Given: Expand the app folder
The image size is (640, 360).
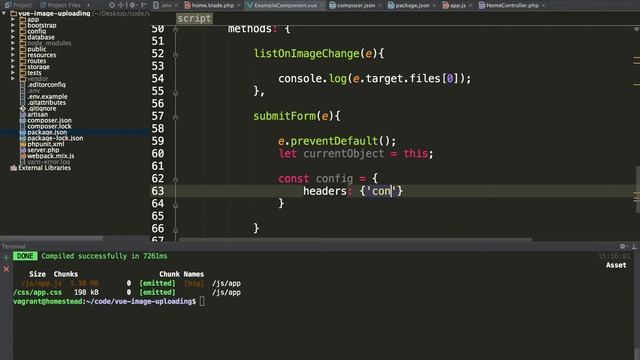Looking at the screenshot, I should point(13,19).
